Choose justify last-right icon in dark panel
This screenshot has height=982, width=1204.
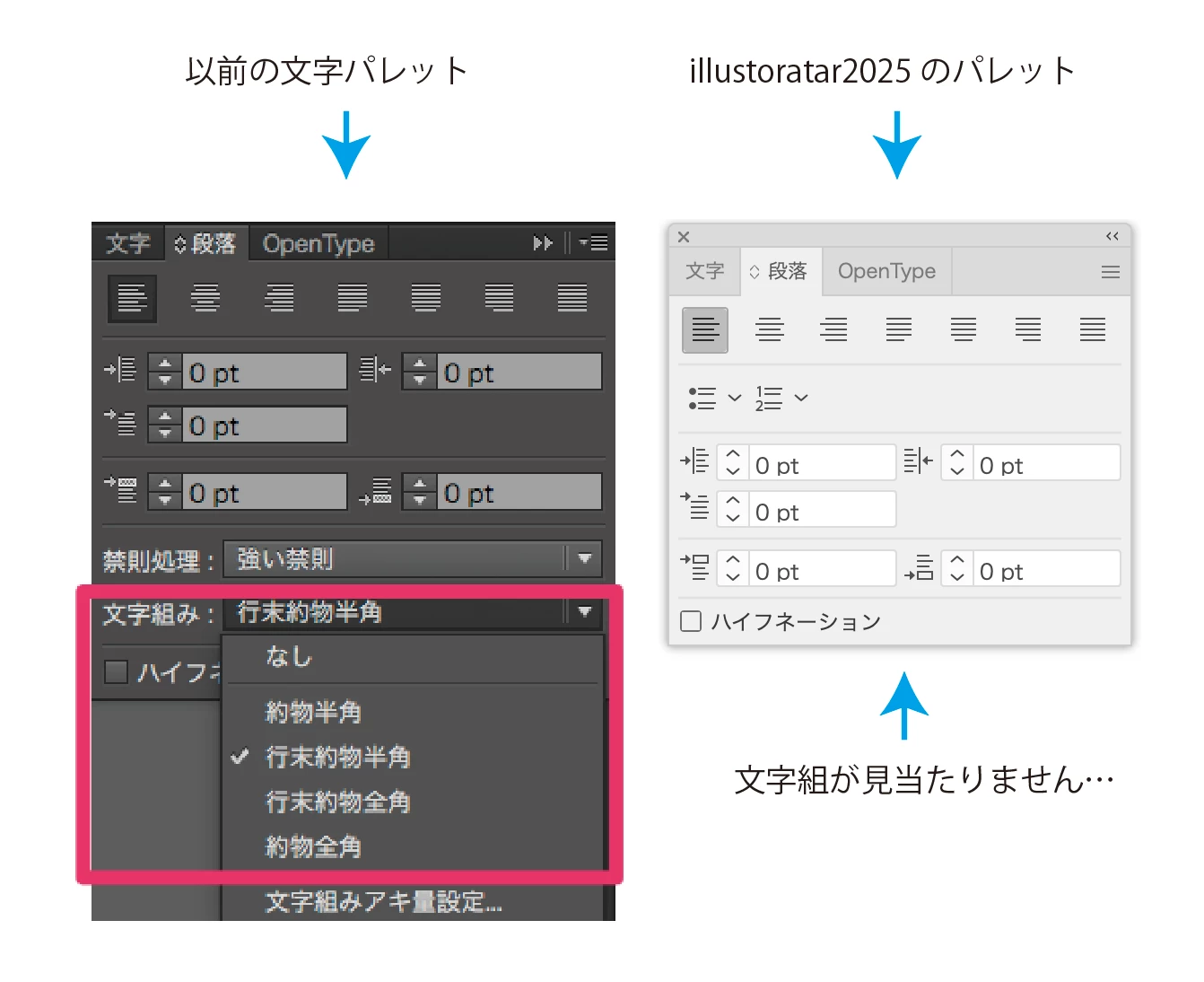(x=499, y=298)
